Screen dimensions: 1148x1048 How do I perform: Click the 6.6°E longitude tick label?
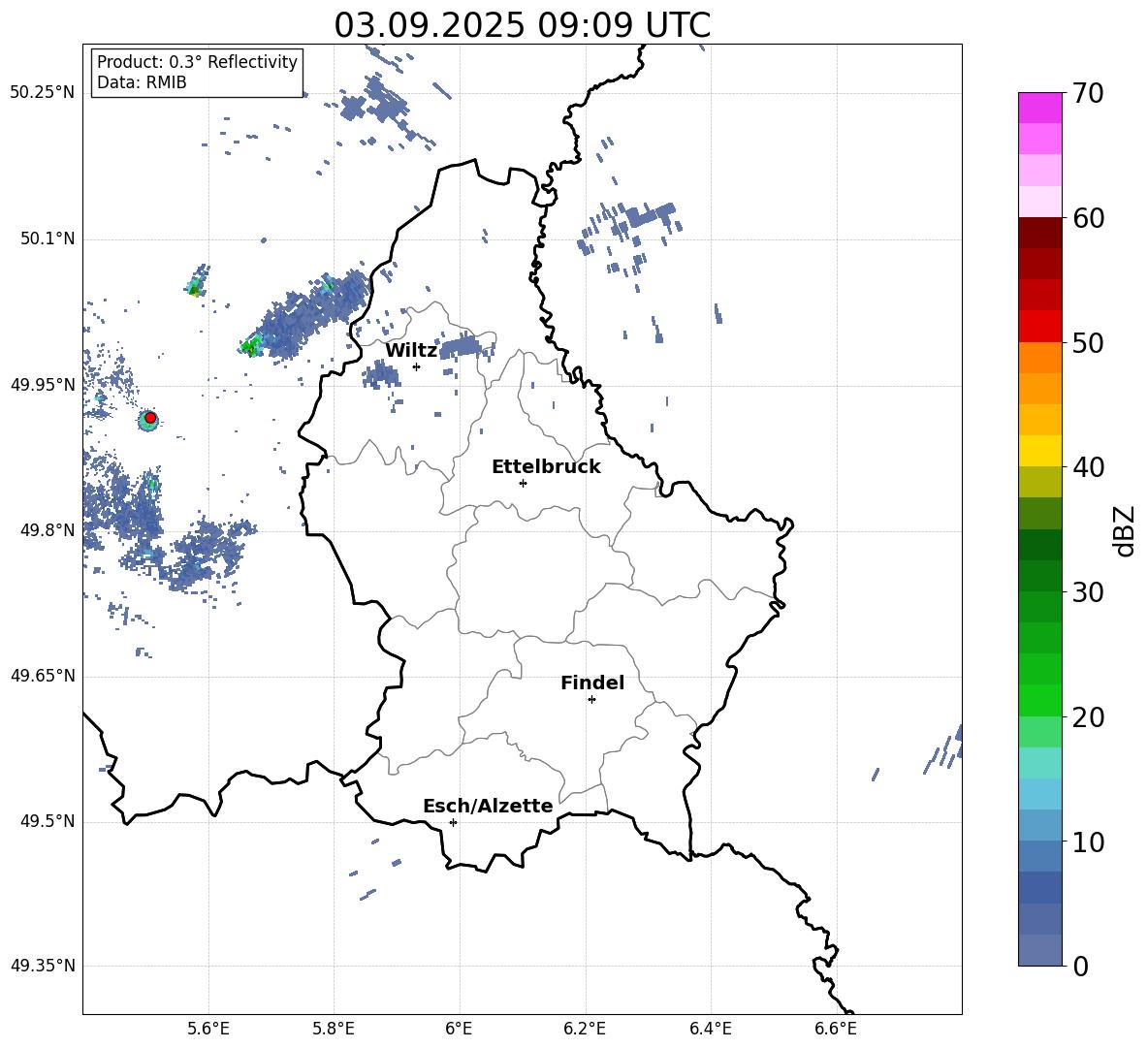tap(836, 1029)
